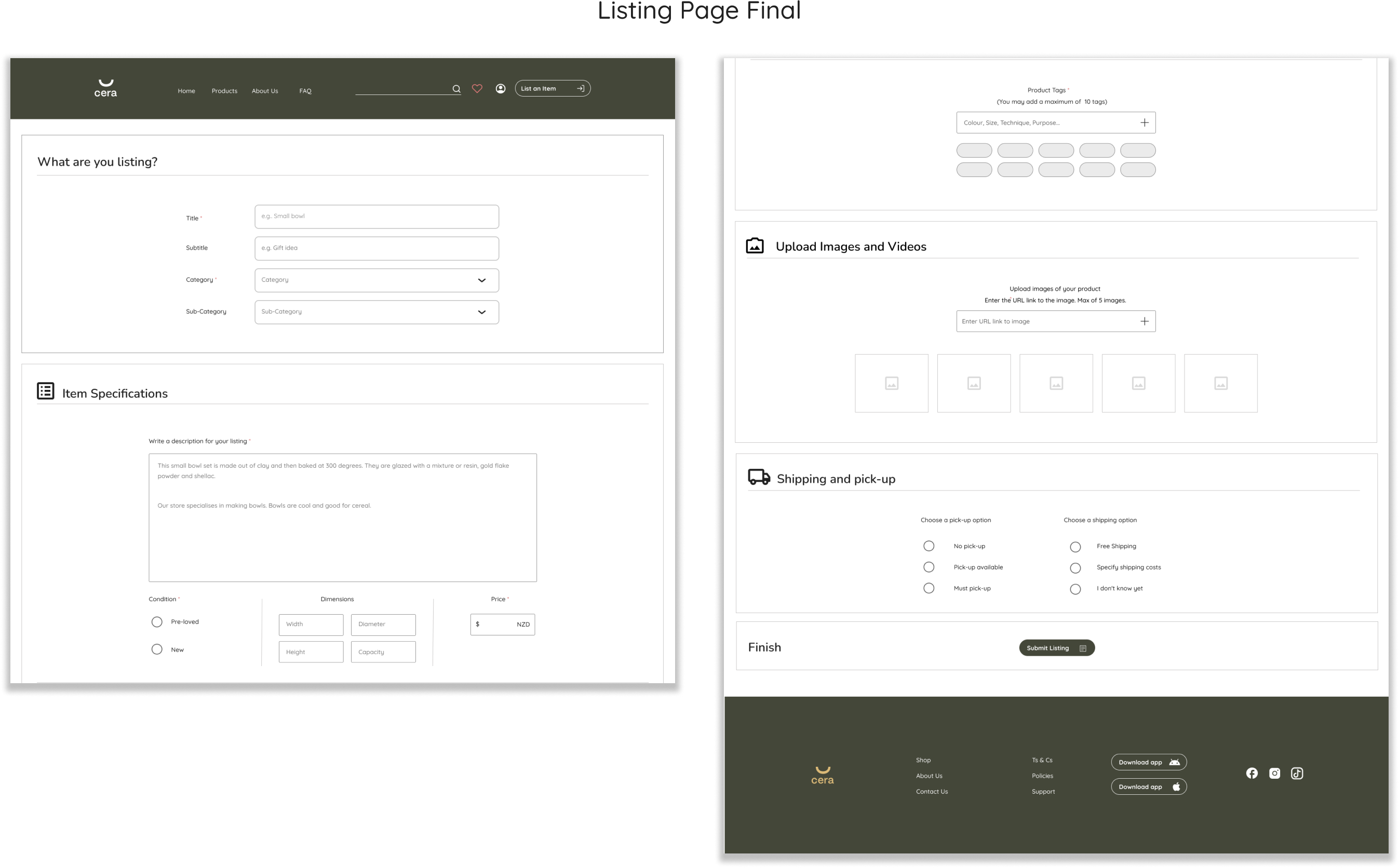Open the FAQ navigation link
Screen dimensions: 1399x868
[305, 91]
